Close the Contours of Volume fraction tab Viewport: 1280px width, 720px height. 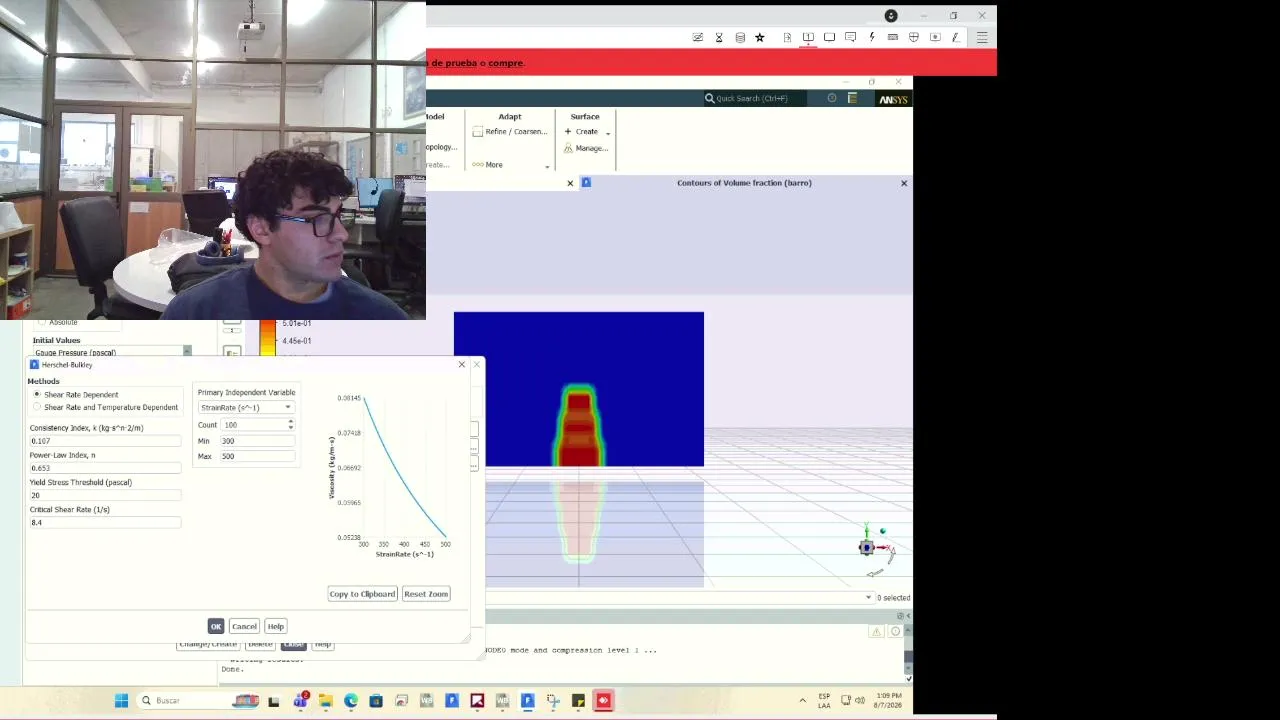pos(904,183)
